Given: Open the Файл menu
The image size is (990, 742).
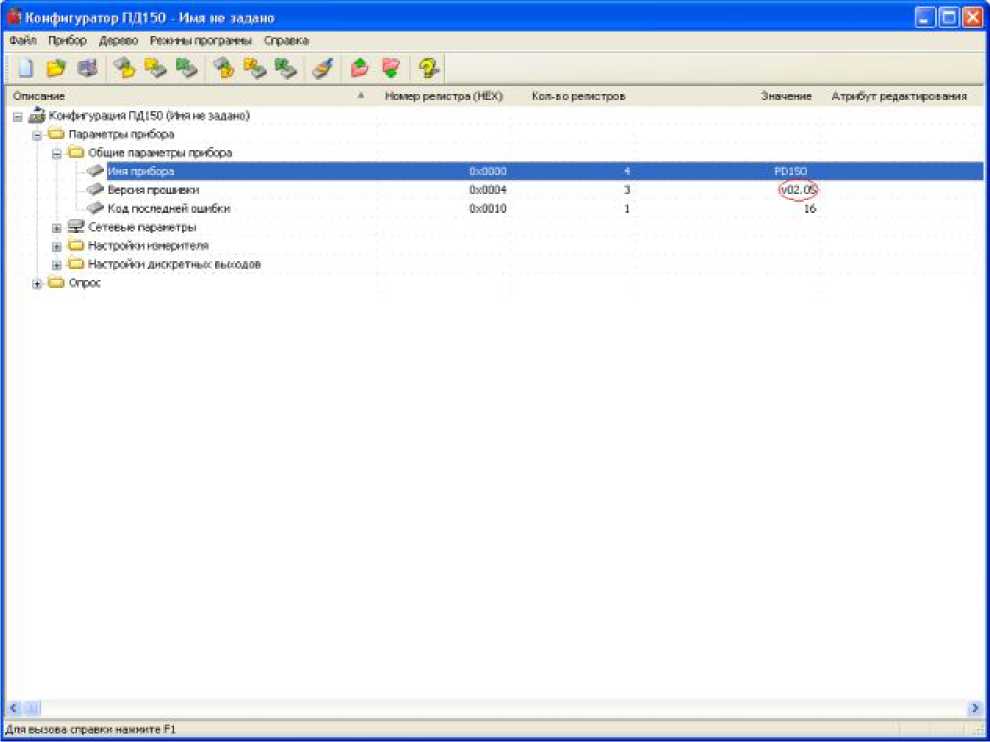Looking at the screenshot, I should [x=22, y=41].
